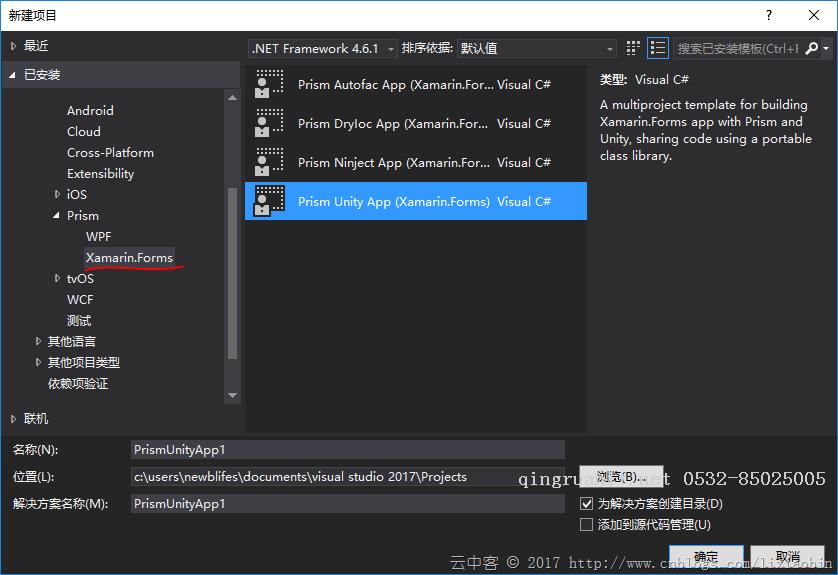Expand the Other Languages (其他语言) node
The image size is (838, 575).
38,341
